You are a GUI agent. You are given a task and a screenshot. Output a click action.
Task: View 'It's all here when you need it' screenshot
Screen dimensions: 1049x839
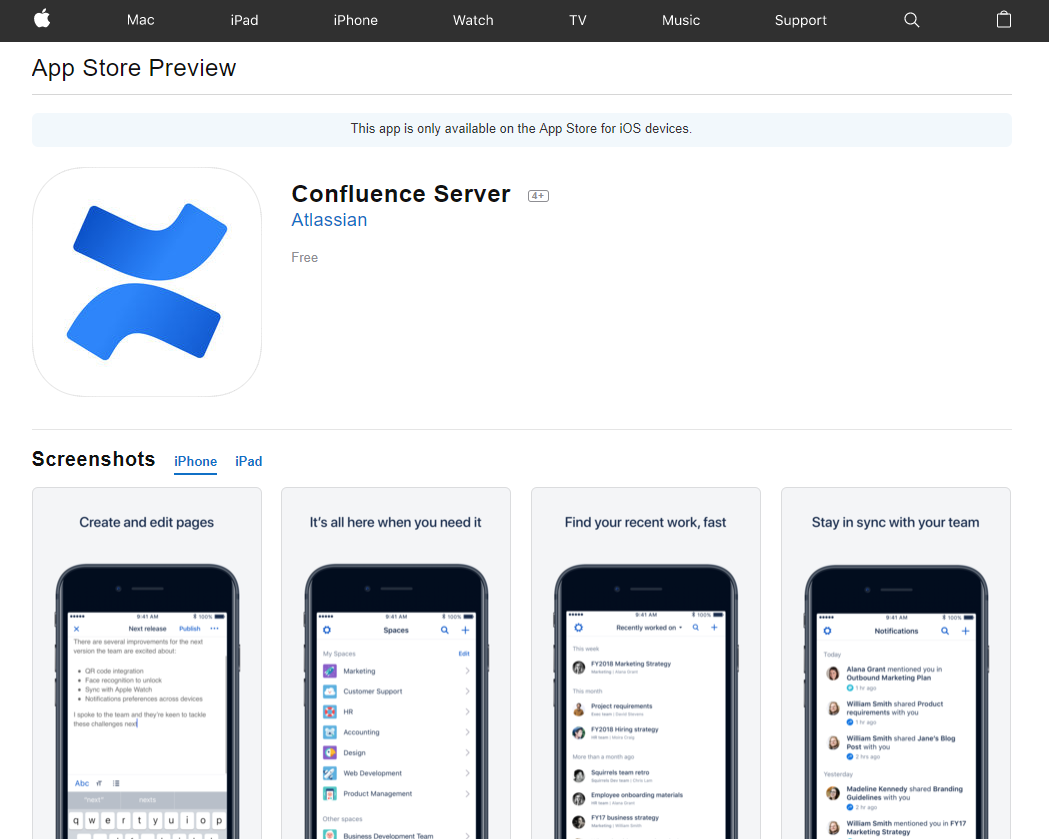[396, 663]
